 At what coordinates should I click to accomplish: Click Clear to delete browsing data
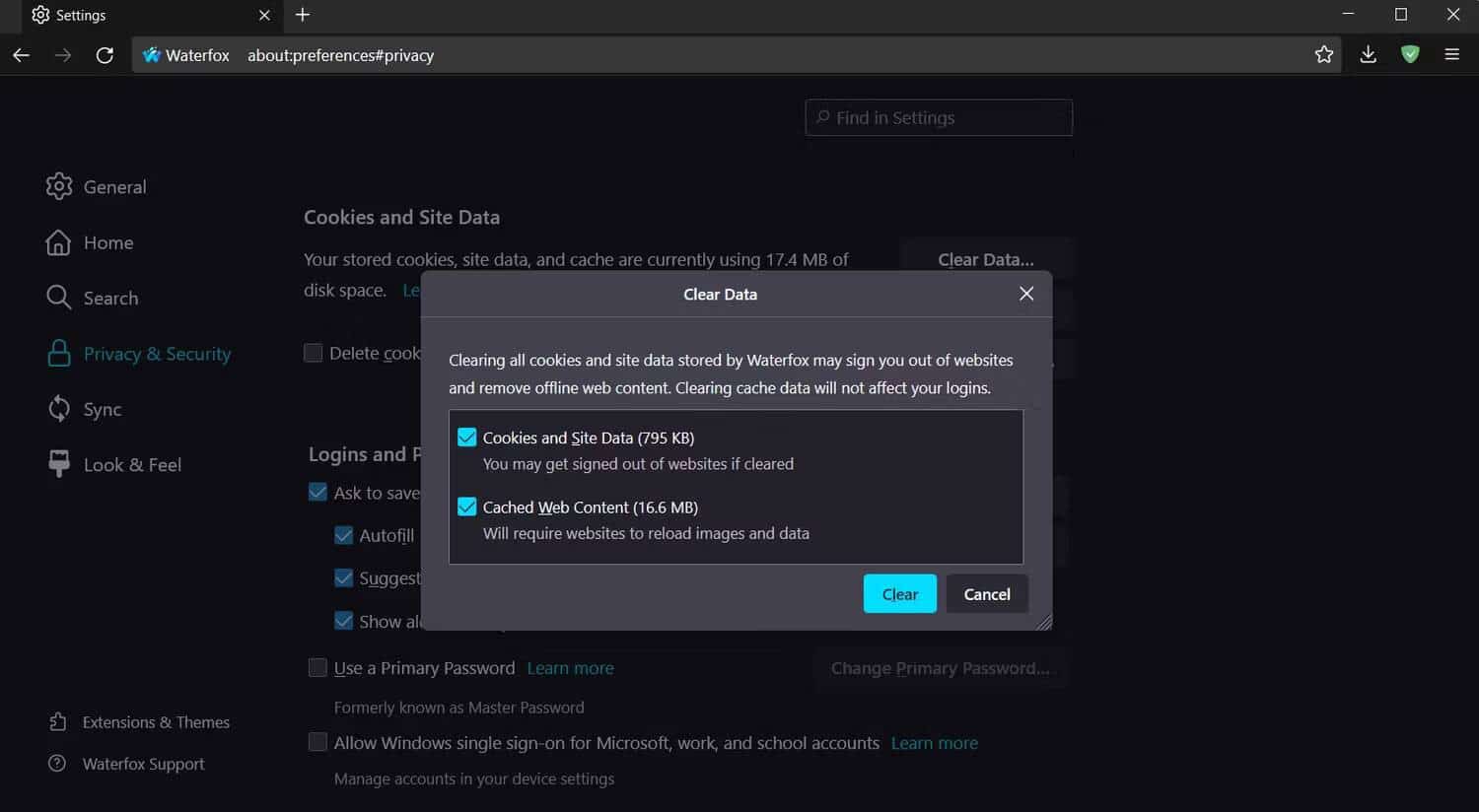(898, 593)
